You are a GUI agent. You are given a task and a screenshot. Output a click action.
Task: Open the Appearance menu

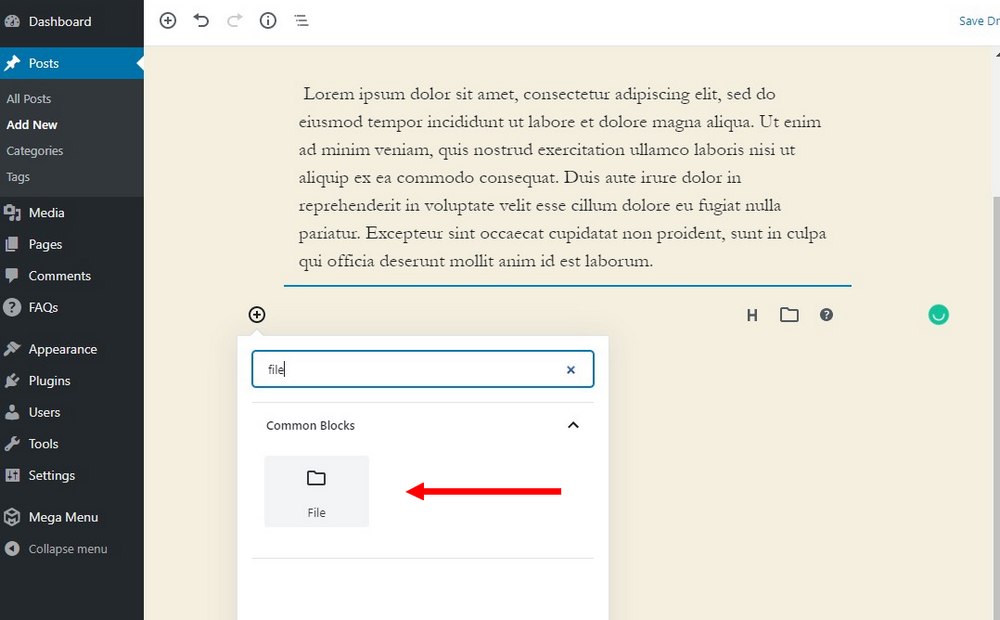pos(63,348)
